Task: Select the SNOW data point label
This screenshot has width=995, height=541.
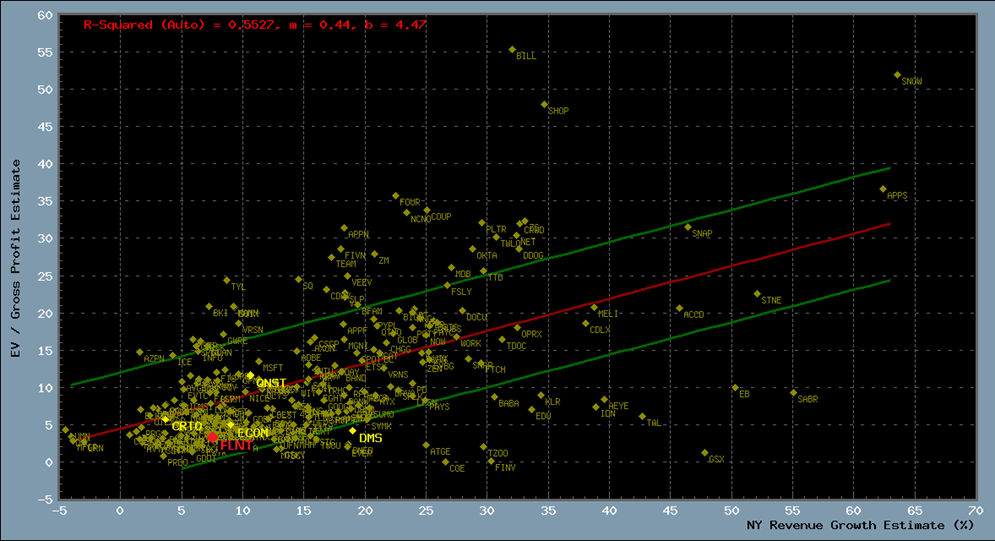Action: 912,81
